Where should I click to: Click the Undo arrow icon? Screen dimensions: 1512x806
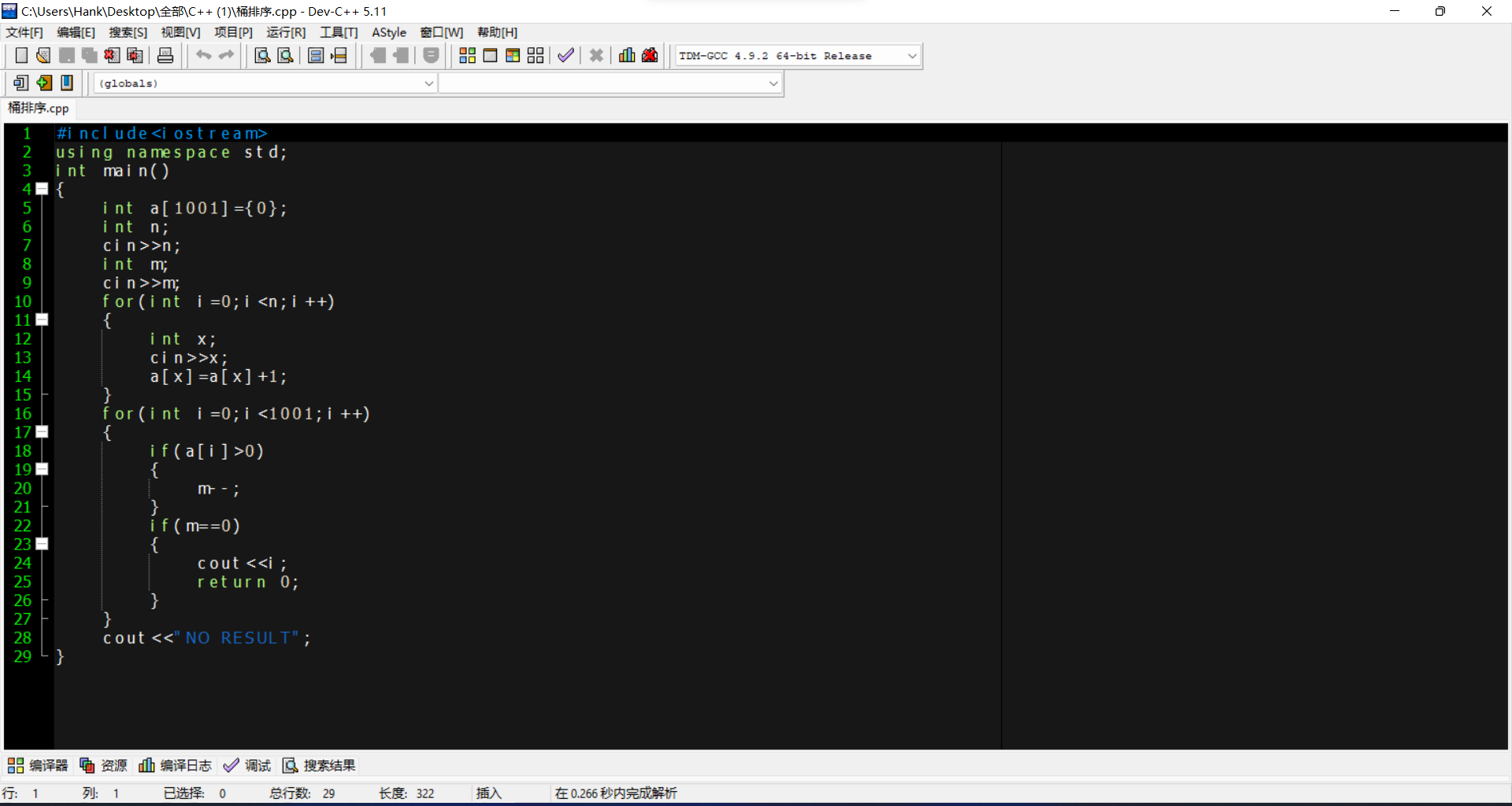pos(204,55)
